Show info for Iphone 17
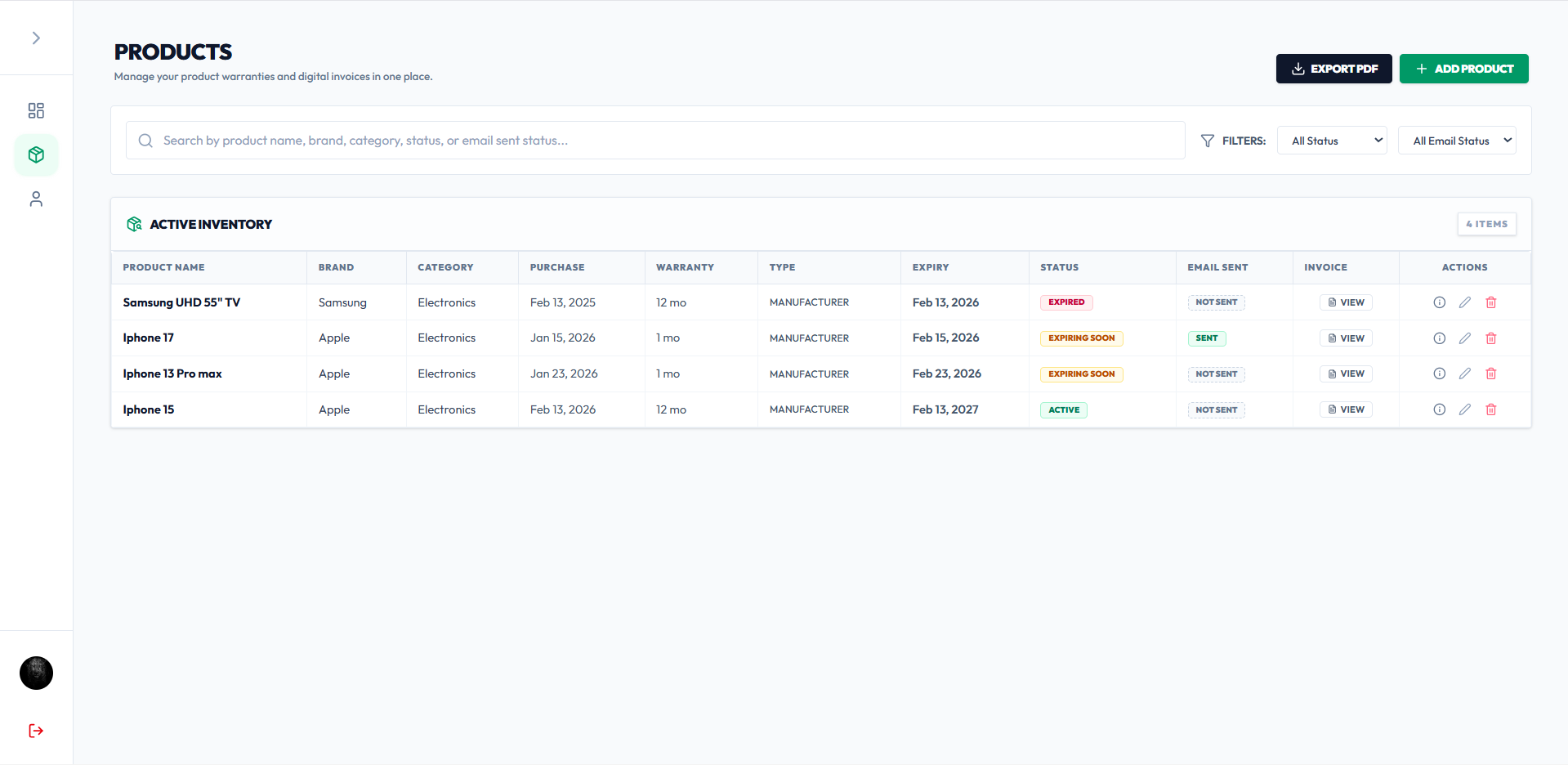Viewport: 1568px width, 765px height. tap(1439, 338)
